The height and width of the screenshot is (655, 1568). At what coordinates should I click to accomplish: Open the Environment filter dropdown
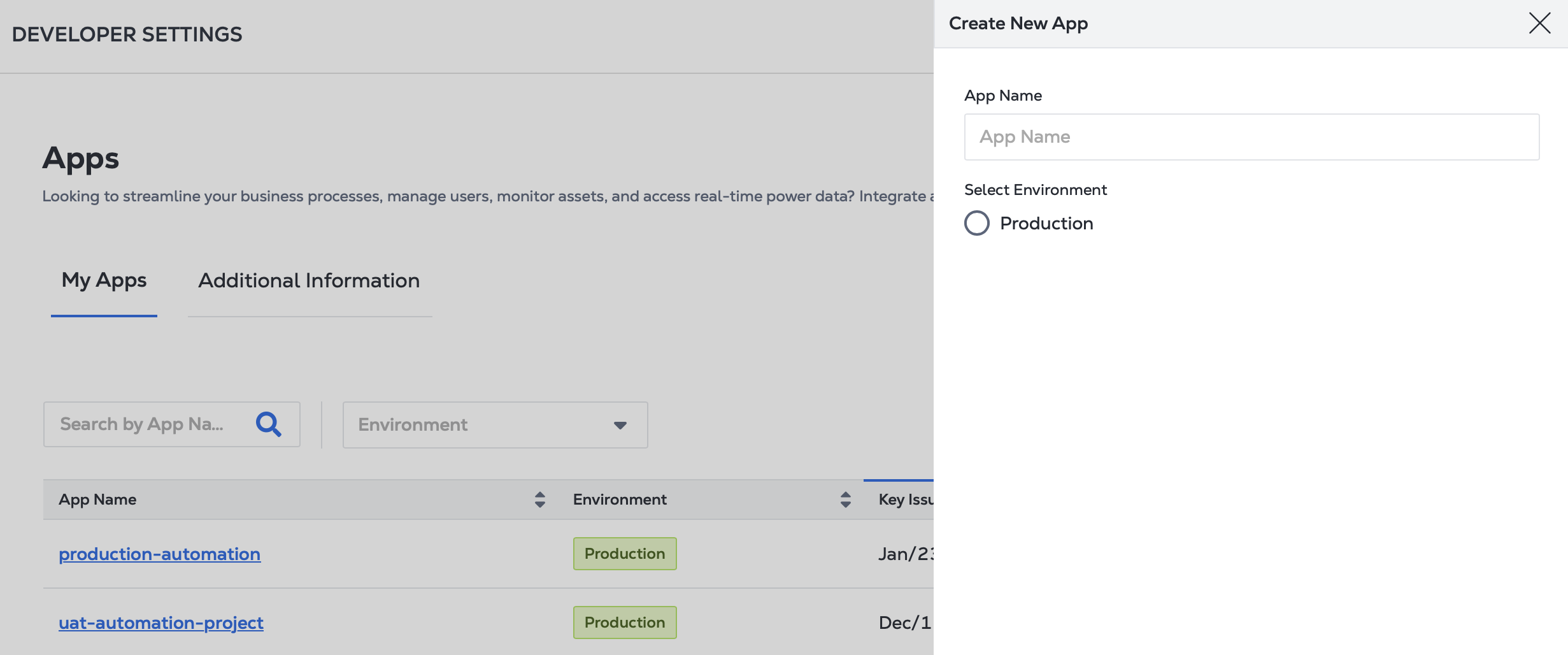click(494, 425)
